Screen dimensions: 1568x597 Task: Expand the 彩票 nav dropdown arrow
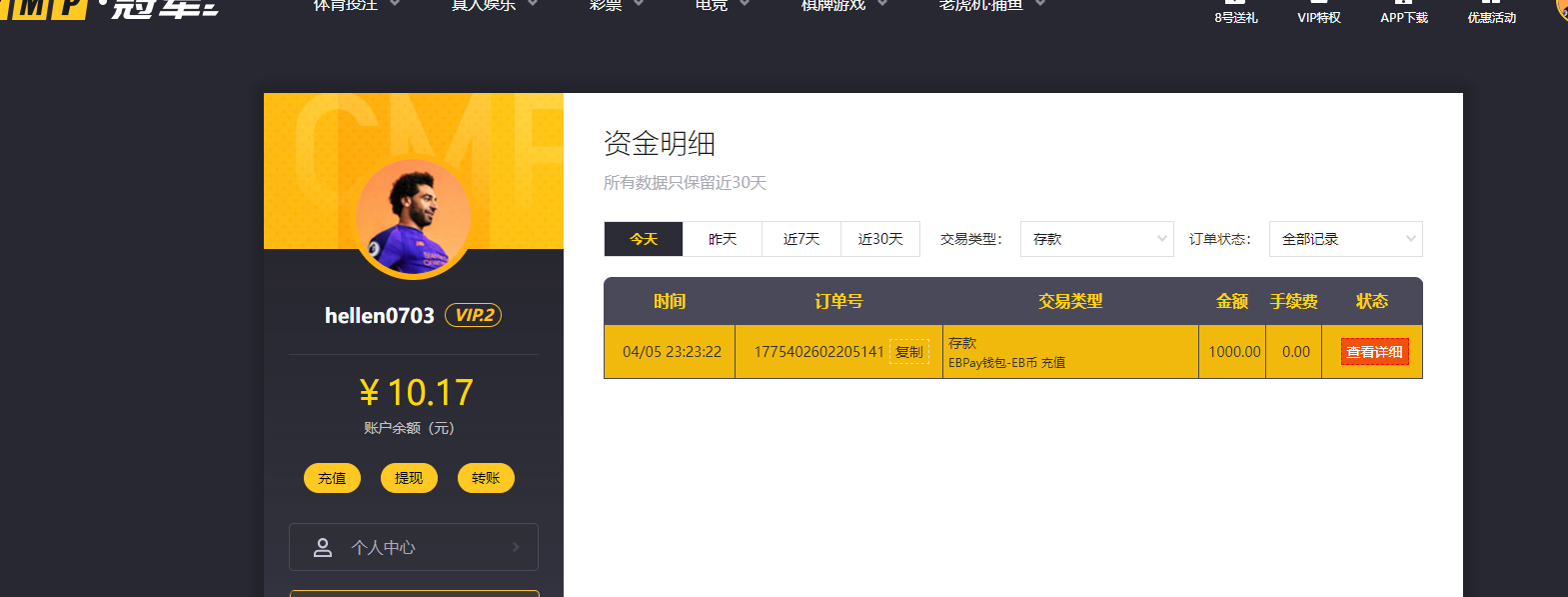click(639, 4)
